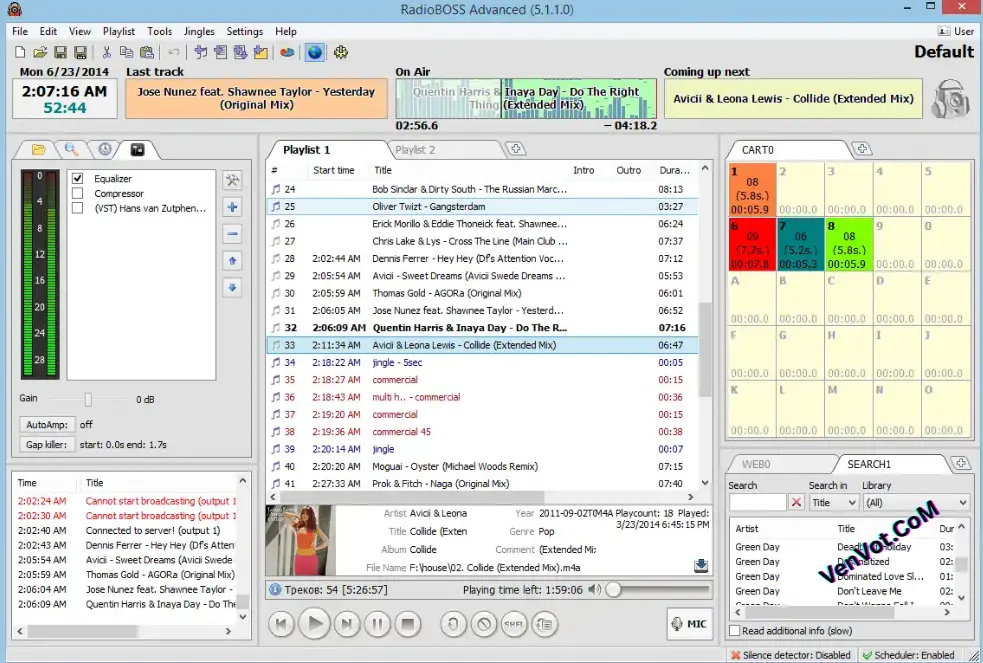The width and height of the screenshot is (983, 663).
Task: Select track Oliver Twizt - Gangsterdam
Action: click(x=482, y=207)
